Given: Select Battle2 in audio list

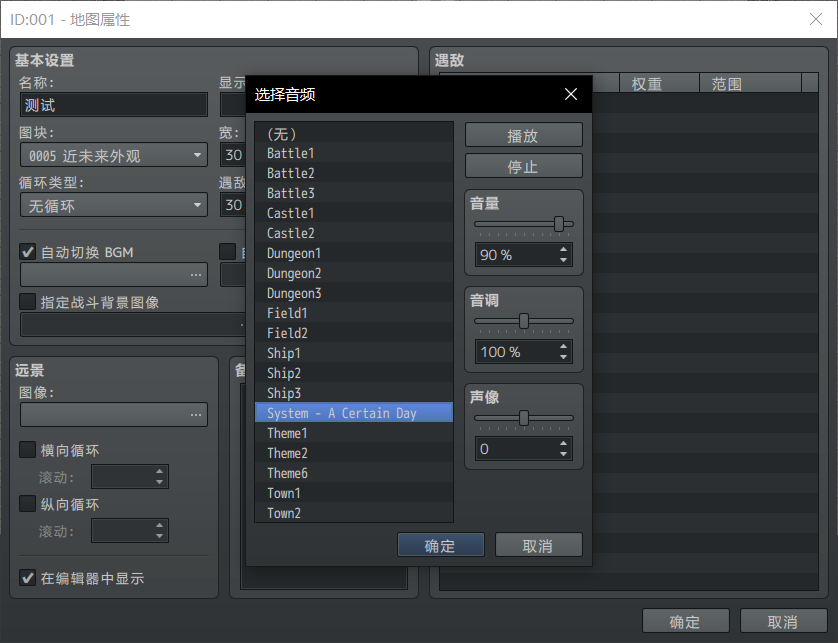Looking at the screenshot, I should pyautogui.click(x=354, y=173).
